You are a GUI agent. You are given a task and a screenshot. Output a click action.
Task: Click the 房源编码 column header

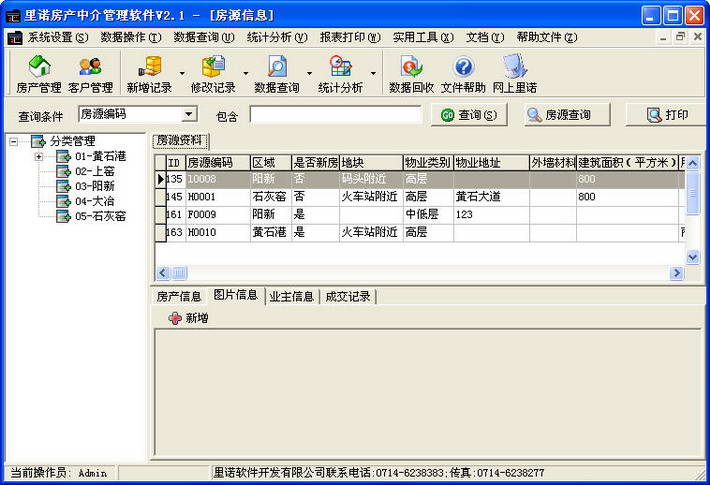coord(218,163)
